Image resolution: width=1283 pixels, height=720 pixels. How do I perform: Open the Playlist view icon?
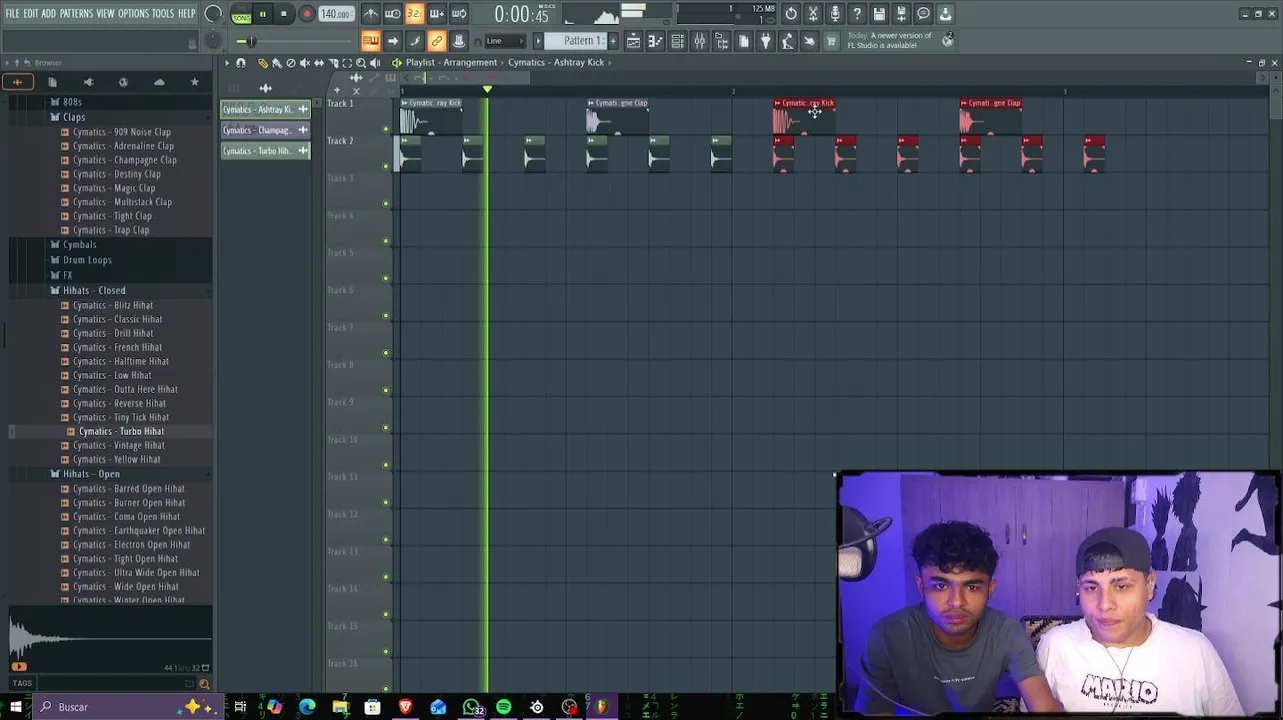pyautogui.click(x=633, y=41)
